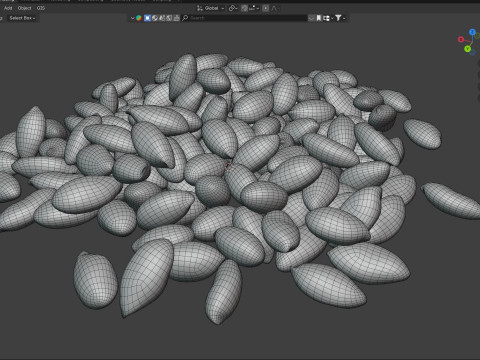The image size is (480, 360).
Task: Click the multicolor color-wheel icon
Action: coord(139,18)
